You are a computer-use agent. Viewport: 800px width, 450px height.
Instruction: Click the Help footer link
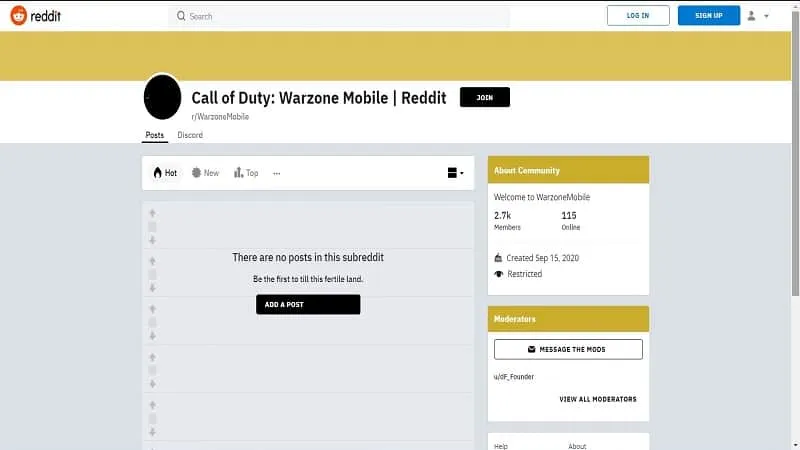501,446
